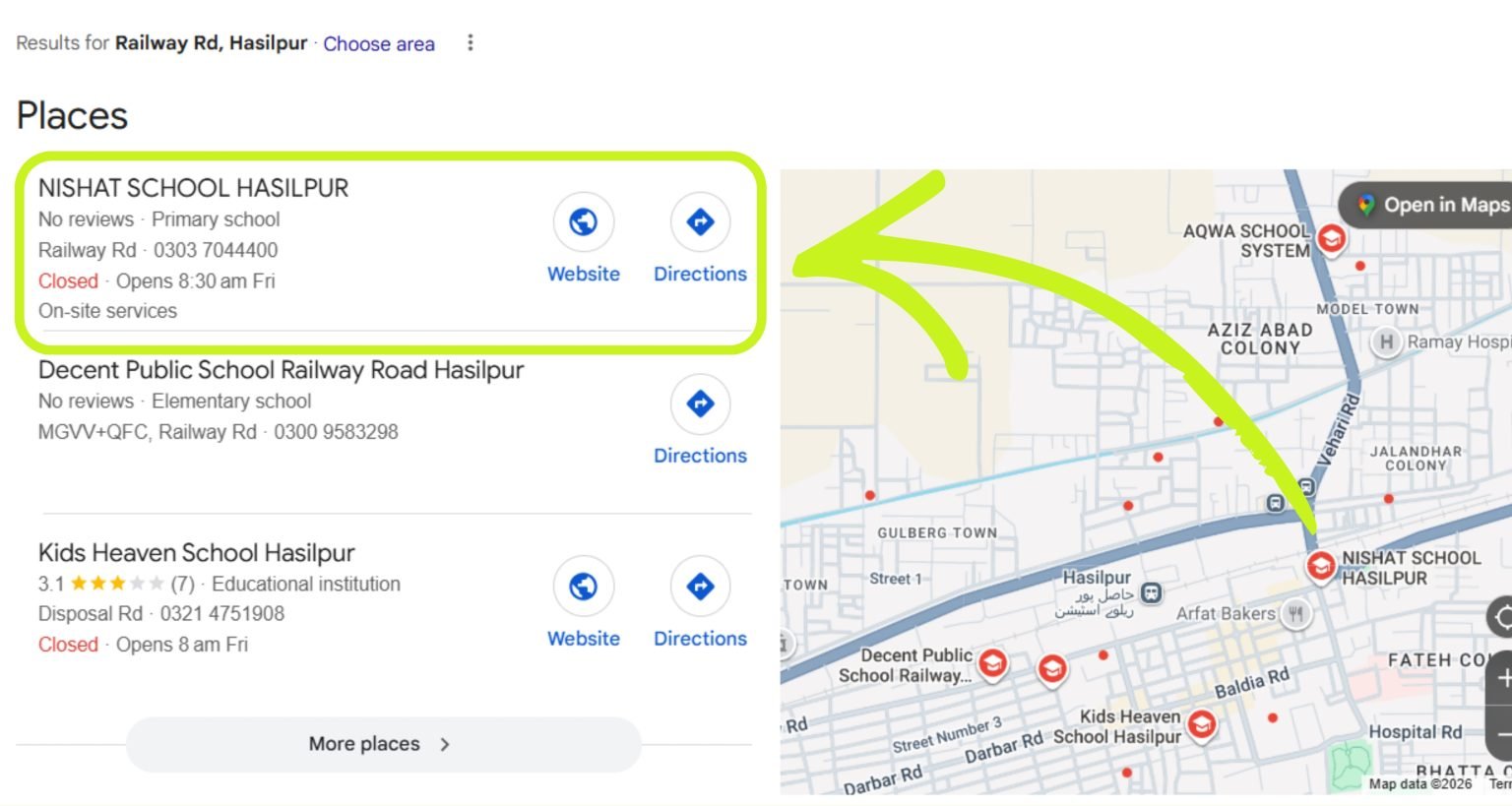This screenshot has width=1512, height=806.
Task: Click Choose area link
Action: pyautogui.click(x=379, y=43)
